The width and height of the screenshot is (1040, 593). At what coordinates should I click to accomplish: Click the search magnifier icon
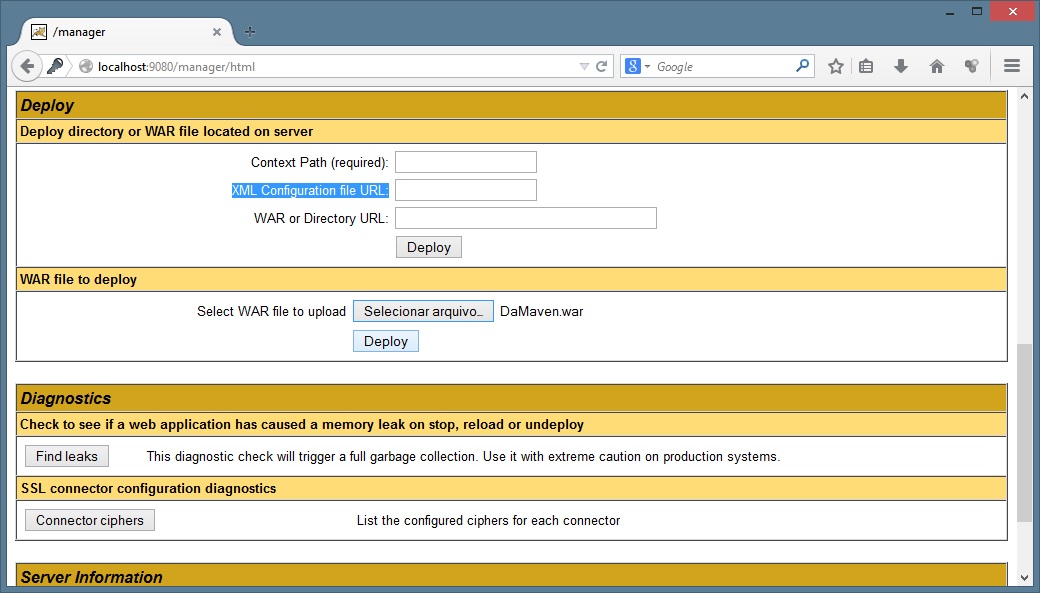point(802,67)
